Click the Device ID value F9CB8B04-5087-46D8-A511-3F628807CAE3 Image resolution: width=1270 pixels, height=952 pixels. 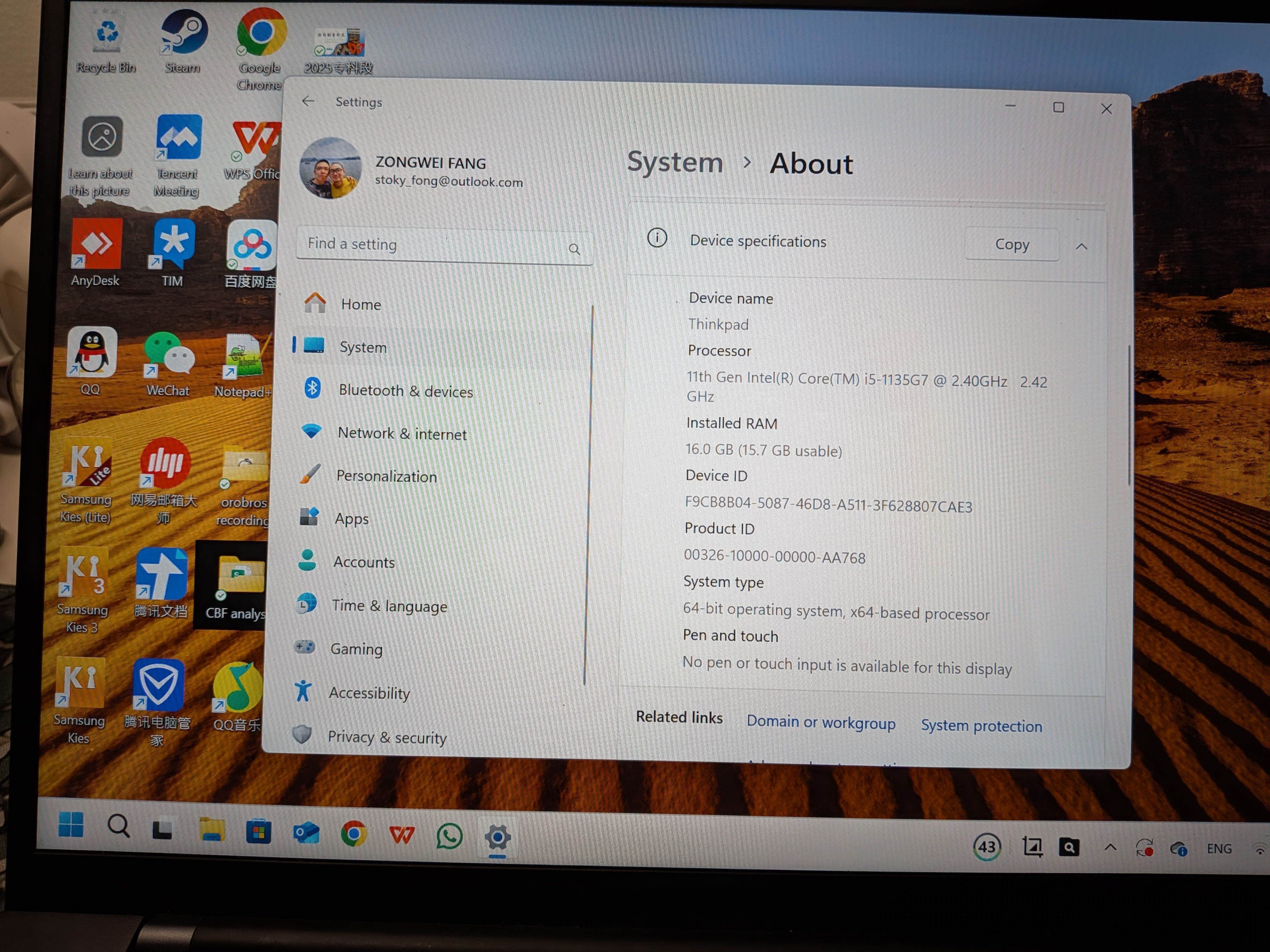coord(828,505)
